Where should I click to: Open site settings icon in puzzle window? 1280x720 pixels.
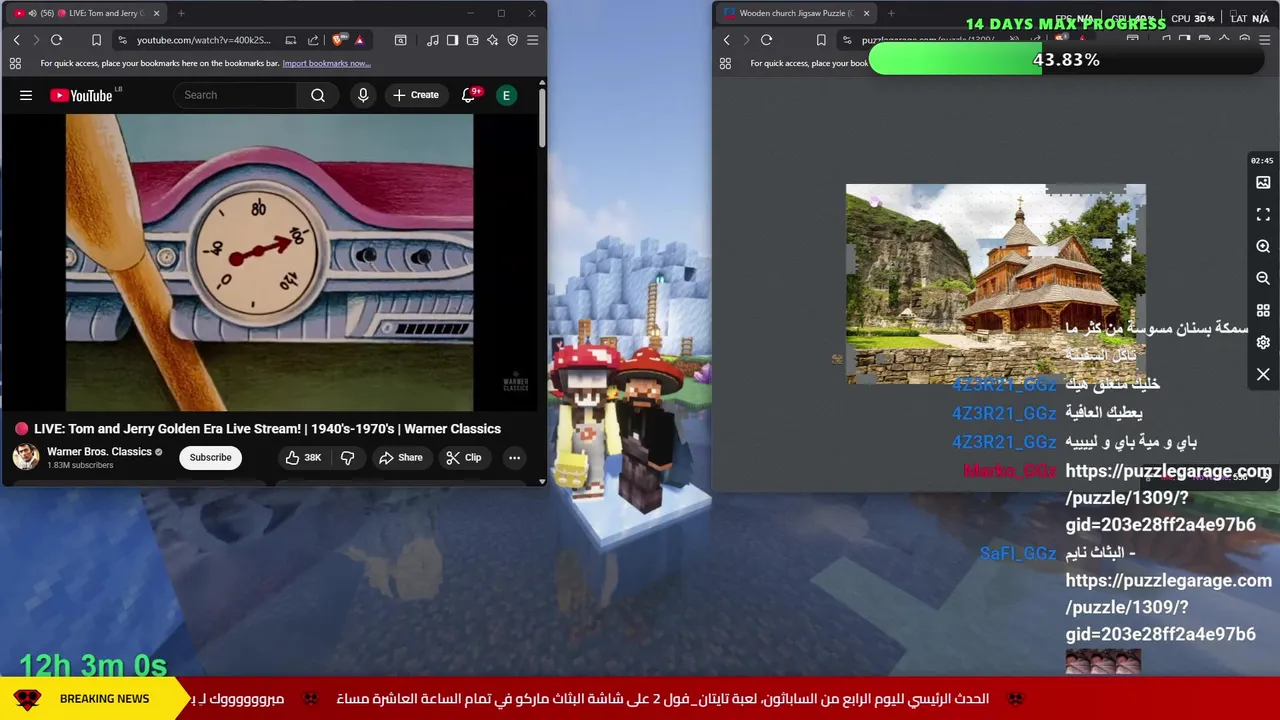847,40
